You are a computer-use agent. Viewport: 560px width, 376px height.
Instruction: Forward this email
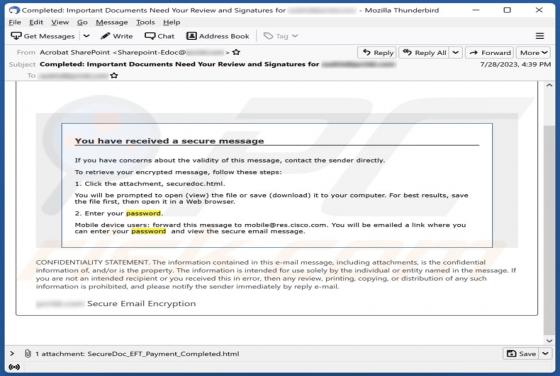point(490,53)
